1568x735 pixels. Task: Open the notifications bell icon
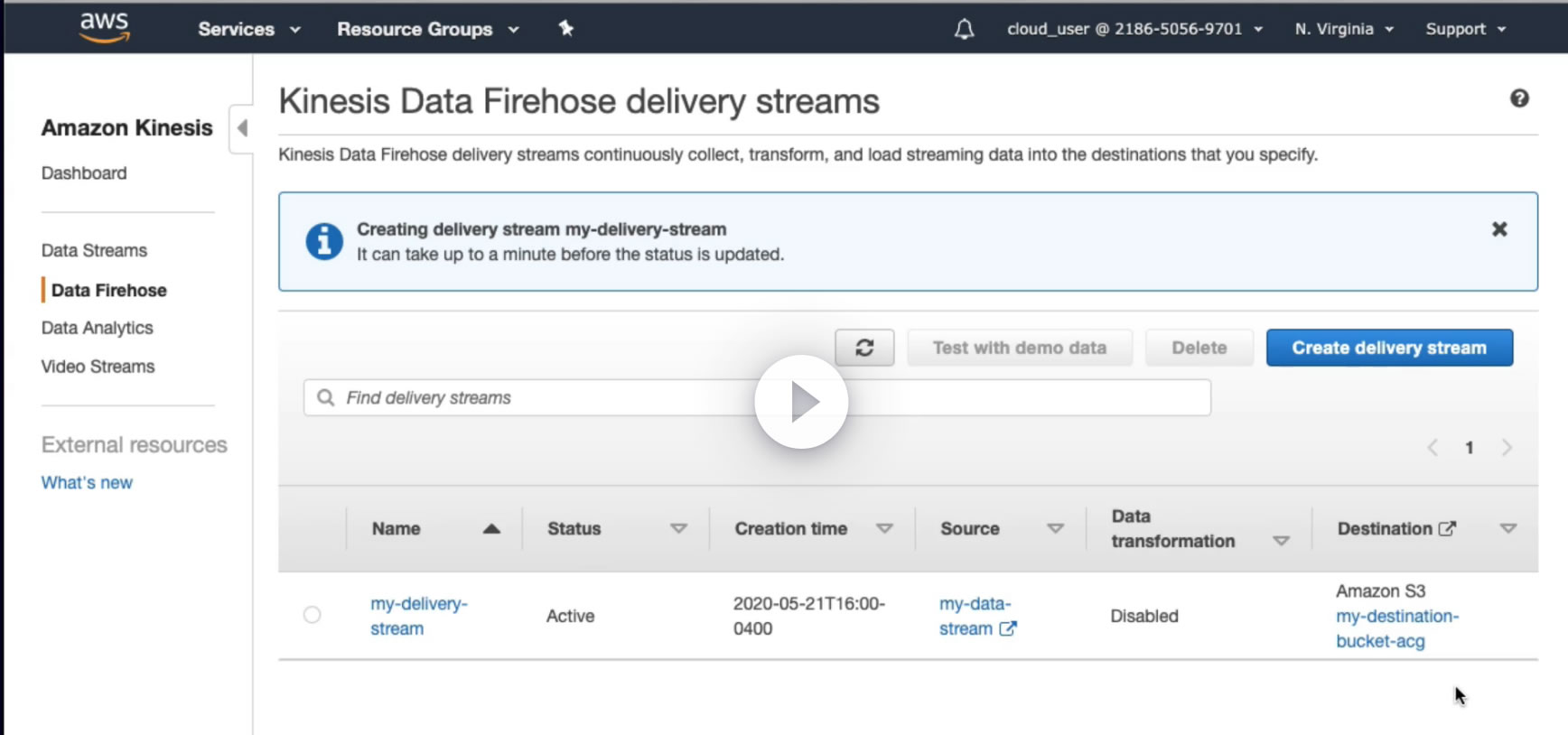(x=965, y=29)
